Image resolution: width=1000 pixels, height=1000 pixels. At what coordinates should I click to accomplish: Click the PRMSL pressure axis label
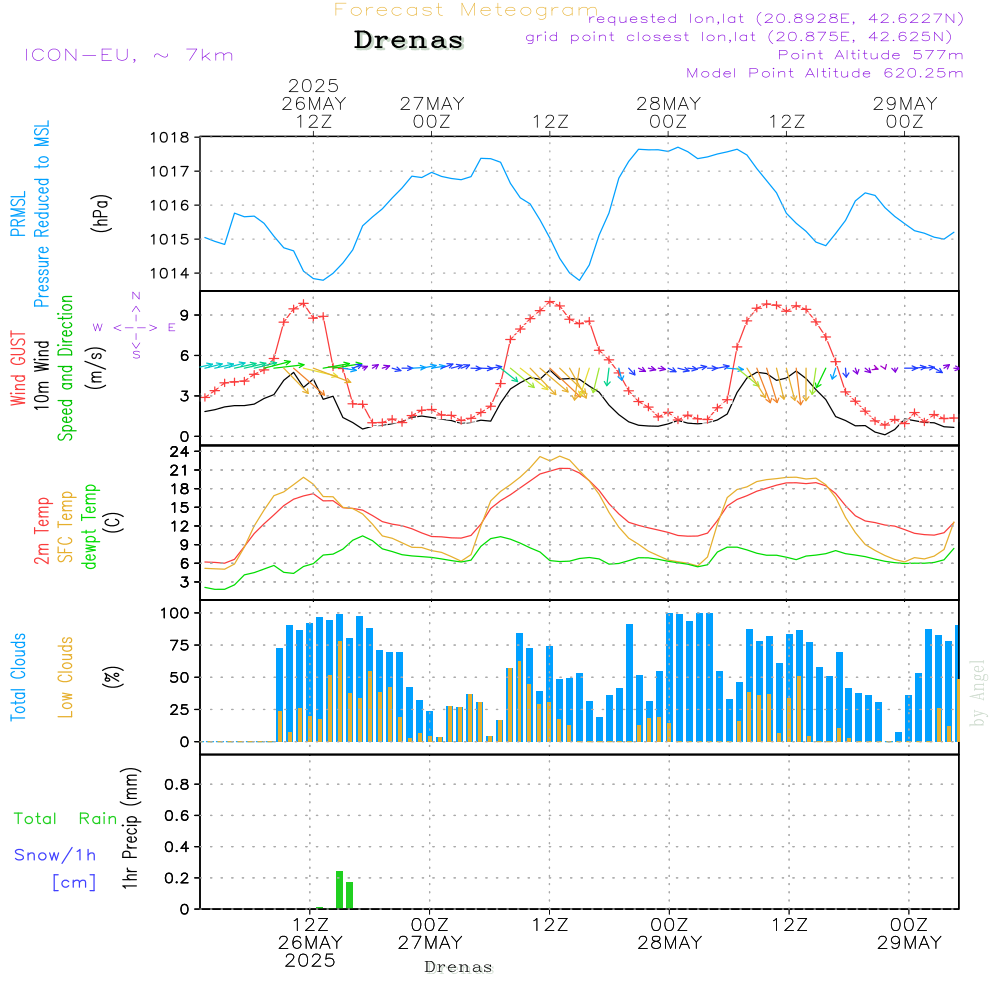(x=18, y=214)
